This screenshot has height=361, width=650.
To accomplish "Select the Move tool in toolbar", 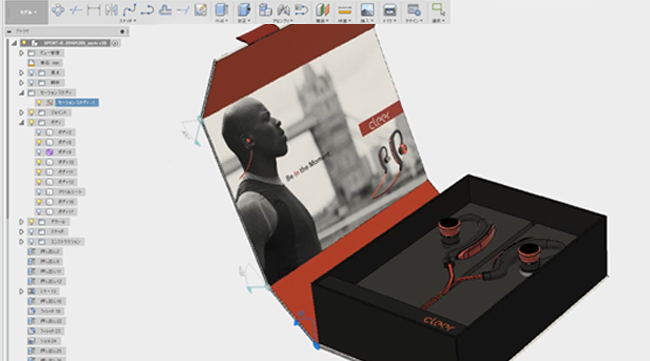I will coord(58,10).
